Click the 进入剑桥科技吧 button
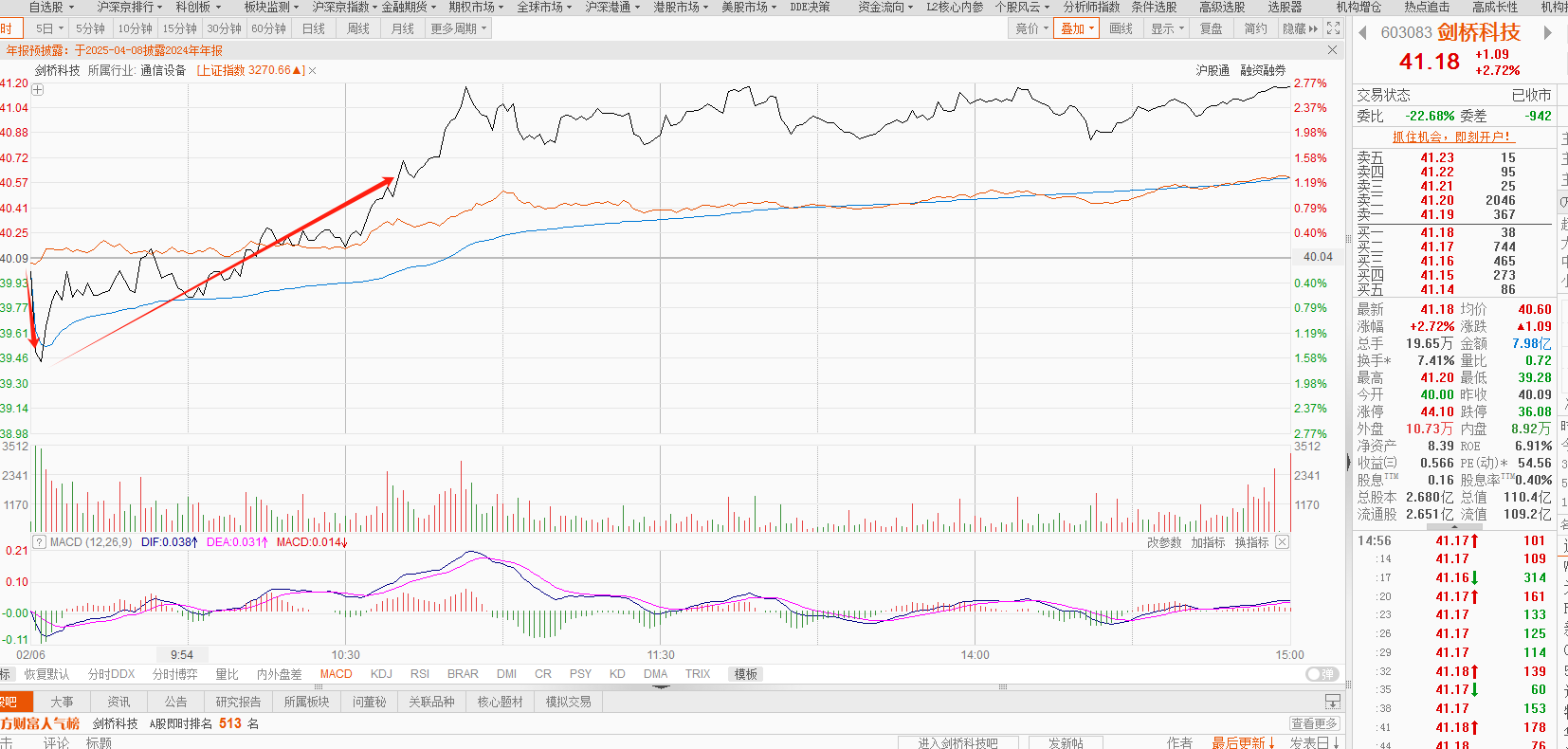The width and height of the screenshot is (1568, 749). (x=957, y=743)
